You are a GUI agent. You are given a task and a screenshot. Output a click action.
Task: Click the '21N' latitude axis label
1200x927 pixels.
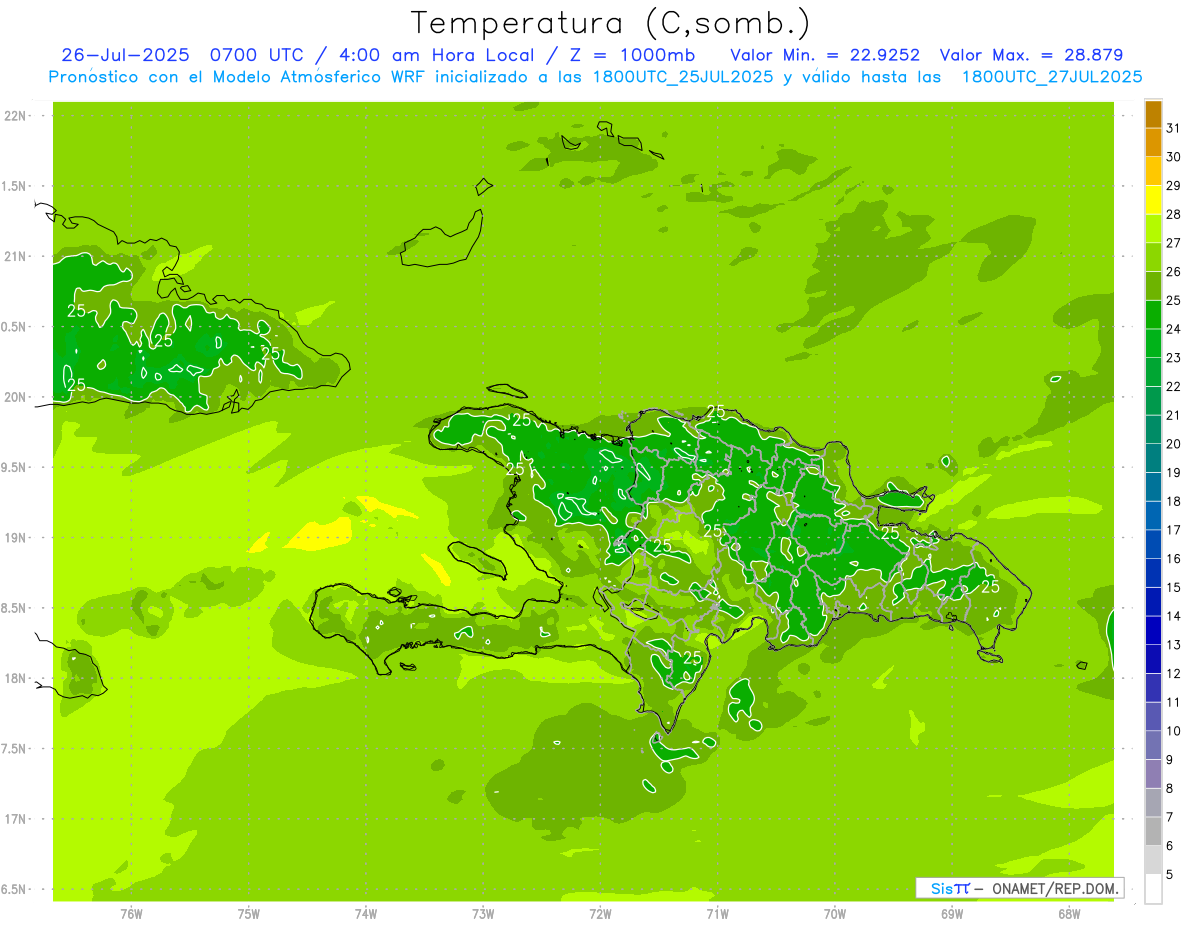coord(16,256)
